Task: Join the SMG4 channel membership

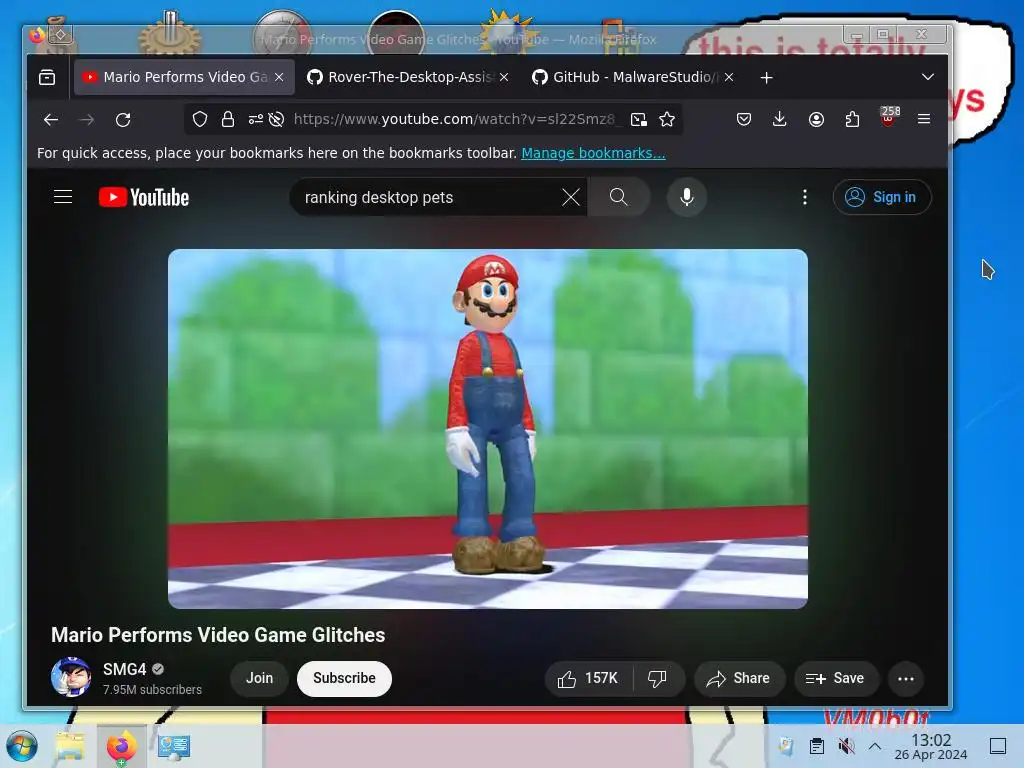Action: pos(259,679)
